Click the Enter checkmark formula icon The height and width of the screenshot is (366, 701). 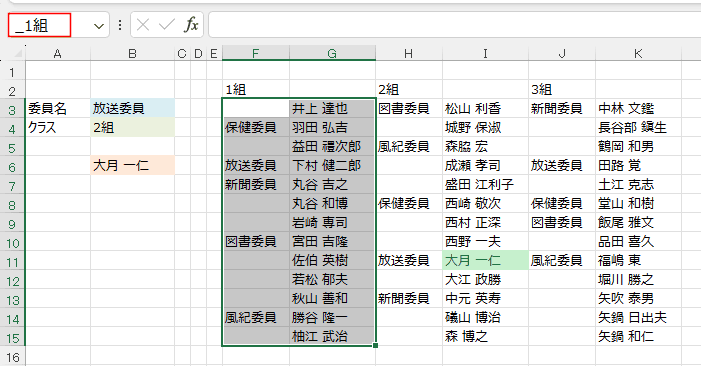(167, 25)
